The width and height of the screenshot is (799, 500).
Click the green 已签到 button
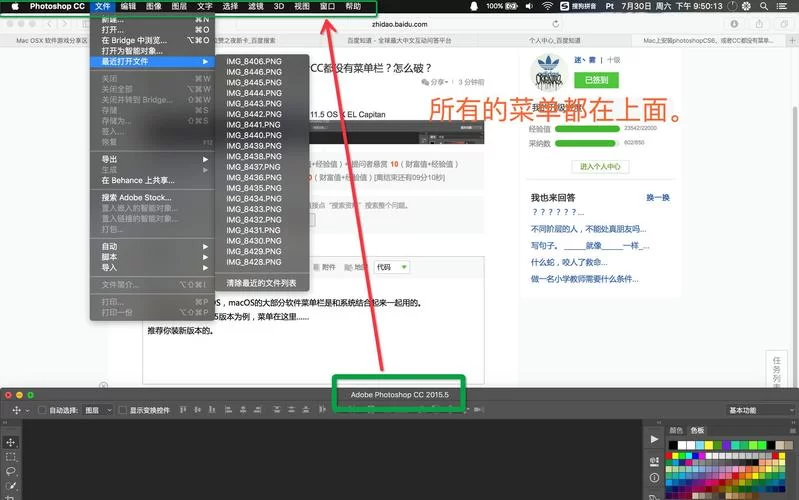click(596, 80)
